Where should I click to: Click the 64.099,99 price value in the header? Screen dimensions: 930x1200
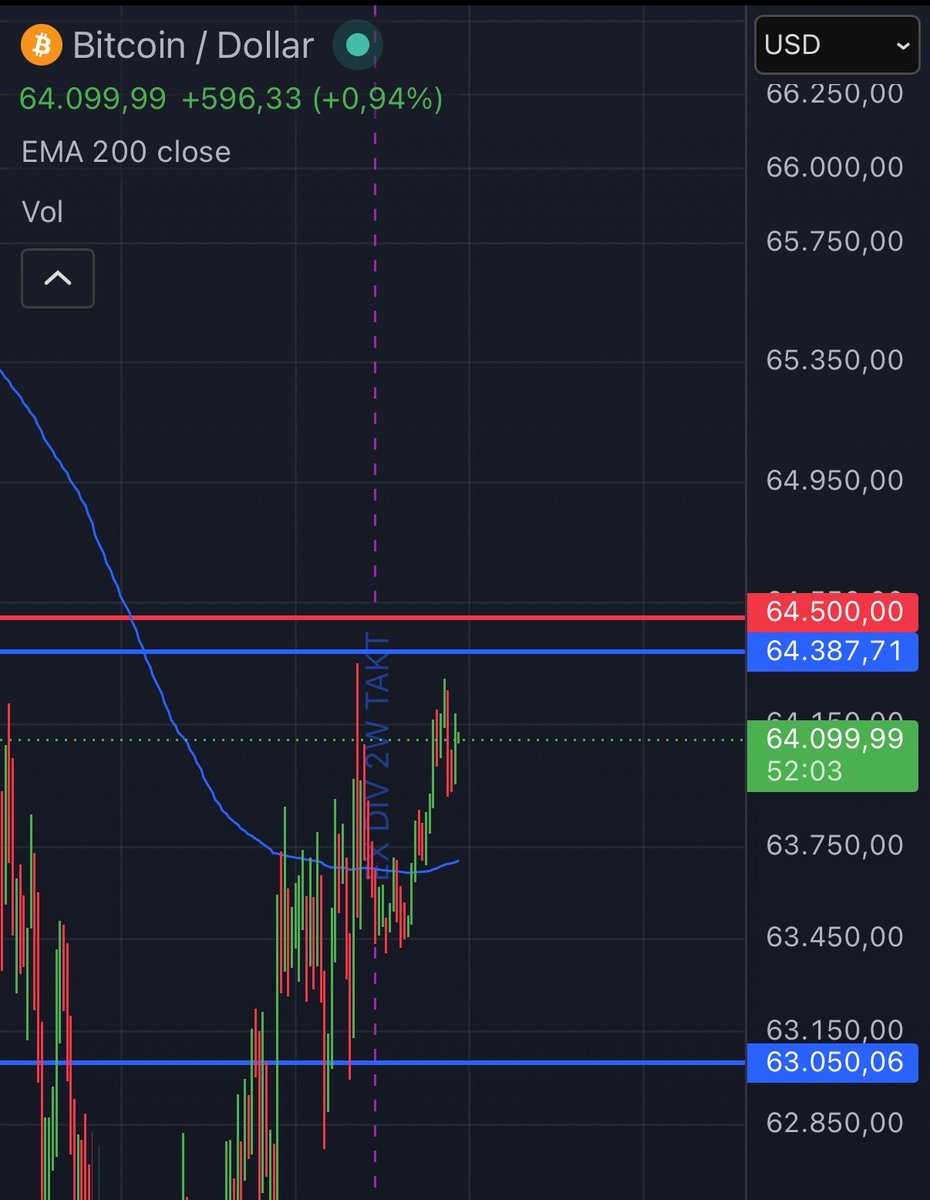tap(94, 99)
